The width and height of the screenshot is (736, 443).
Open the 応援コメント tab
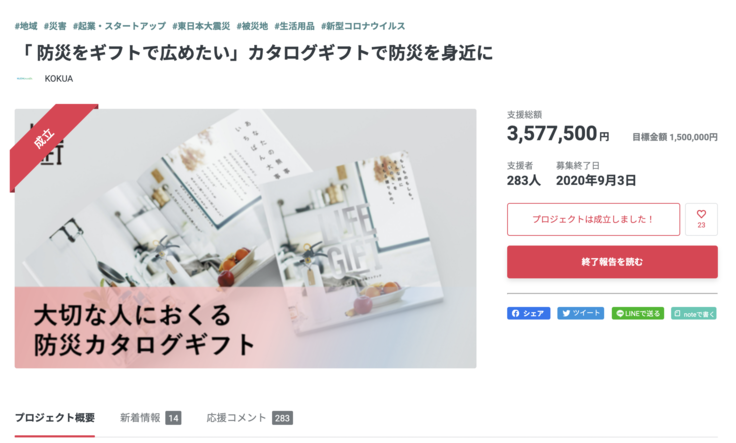tap(236, 418)
